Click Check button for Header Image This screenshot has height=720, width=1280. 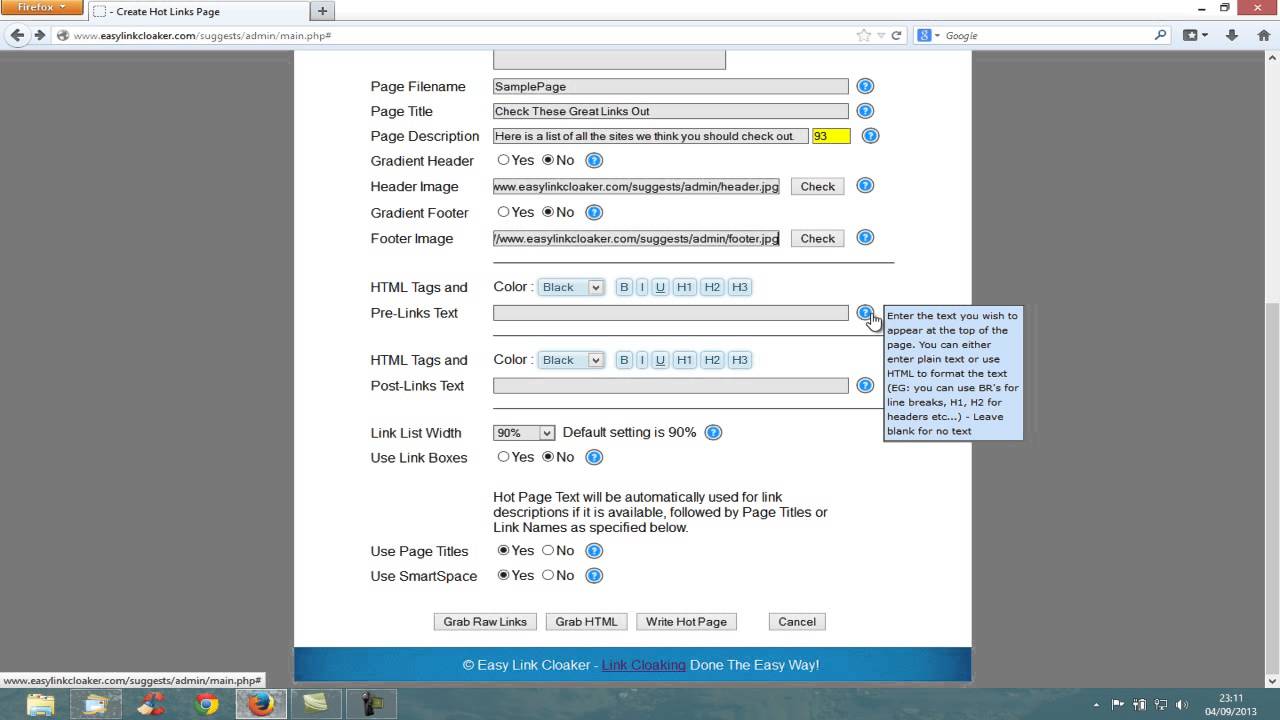(817, 187)
